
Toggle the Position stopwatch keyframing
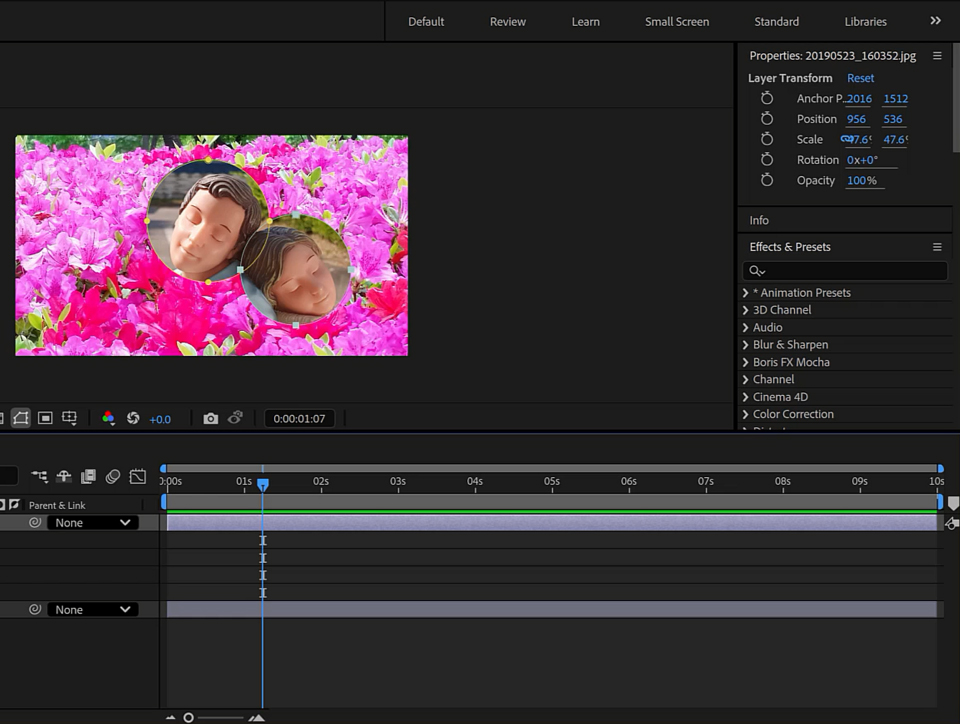point(767,119)
